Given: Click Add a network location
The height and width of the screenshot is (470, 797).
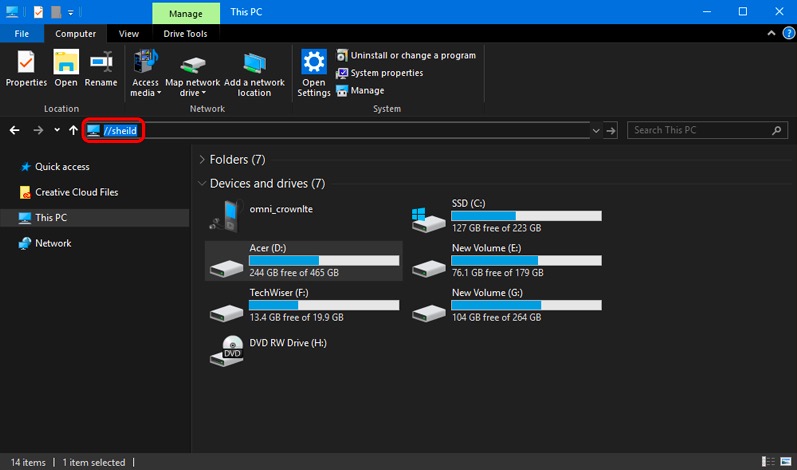Looking at the screenshot, I should tap(254, 74).
